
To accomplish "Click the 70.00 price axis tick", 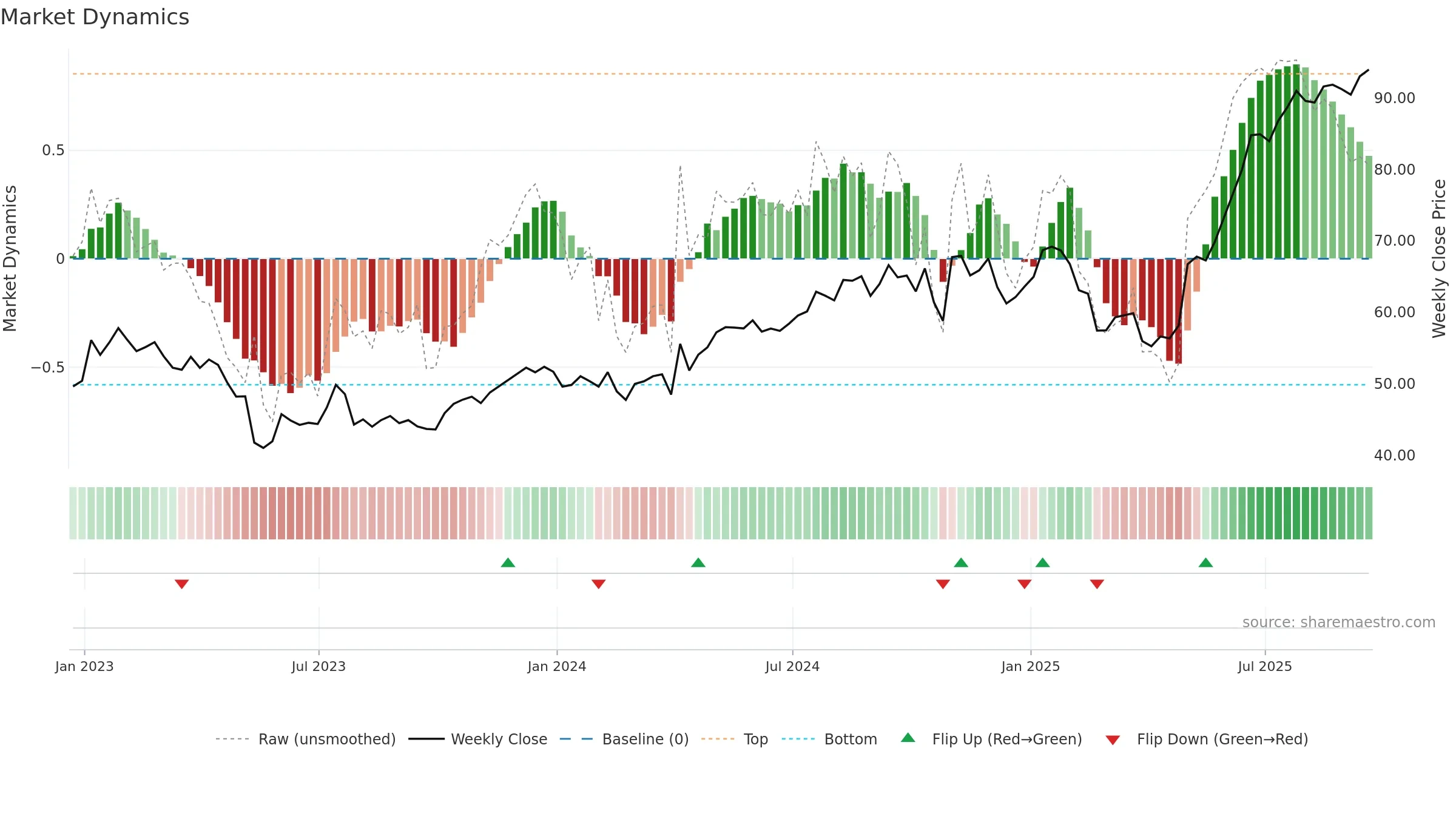I will click(1395, 240).
